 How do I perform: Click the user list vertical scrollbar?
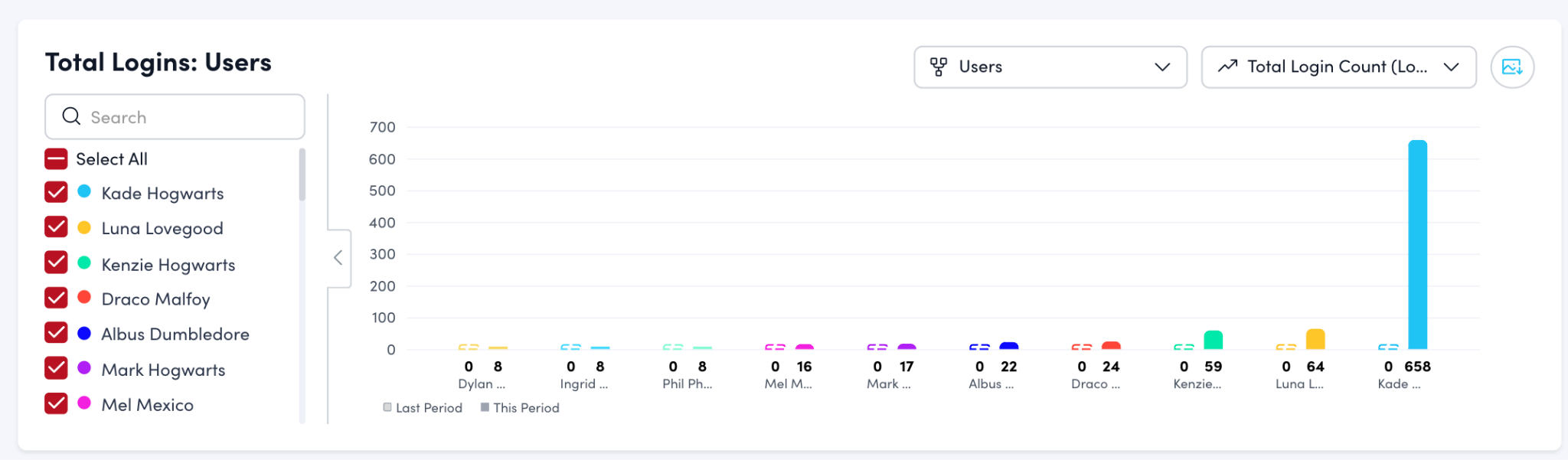(302, 175)
